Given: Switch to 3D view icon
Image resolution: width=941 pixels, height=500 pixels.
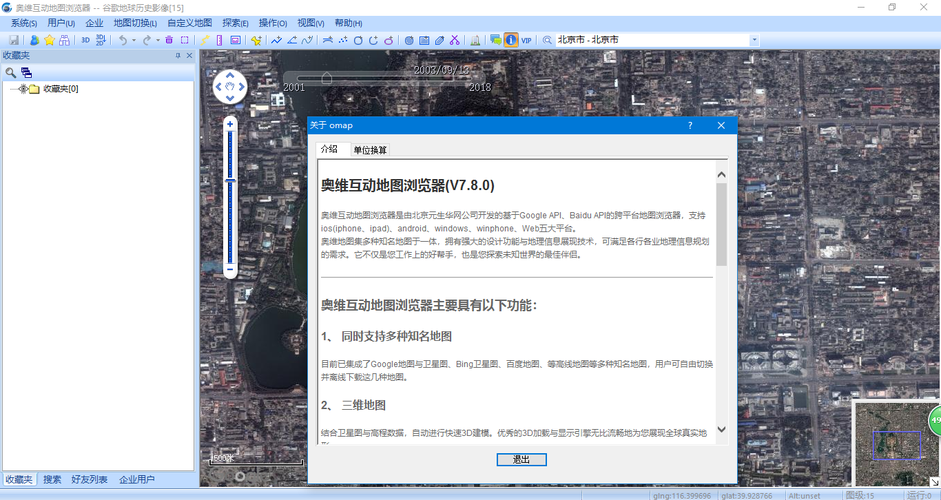Looking at the screenshot, I should pyautogui.click(x=85, y=40).
